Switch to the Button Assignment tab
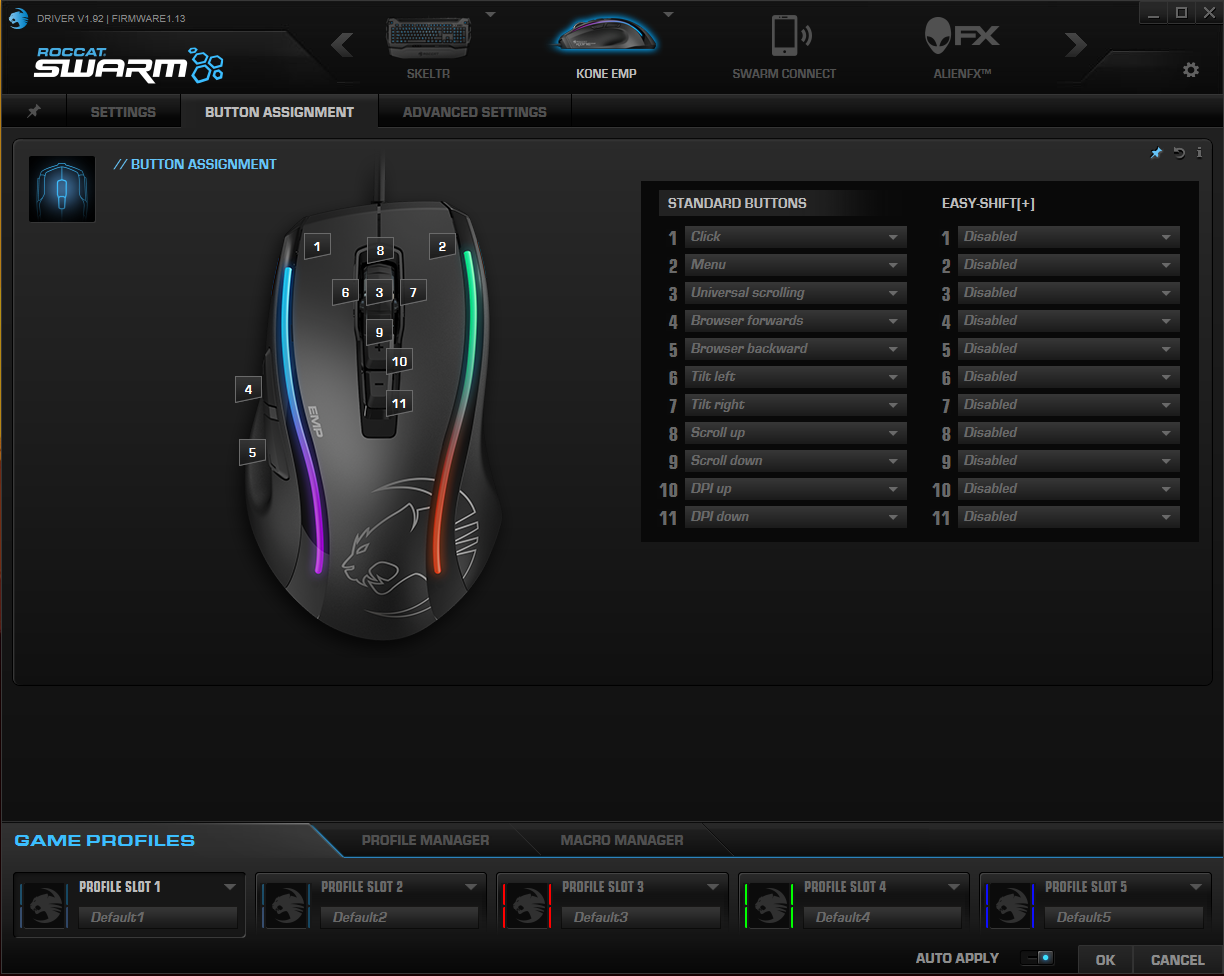Viewport: 1224px width, 976px height. click(279, 112)
